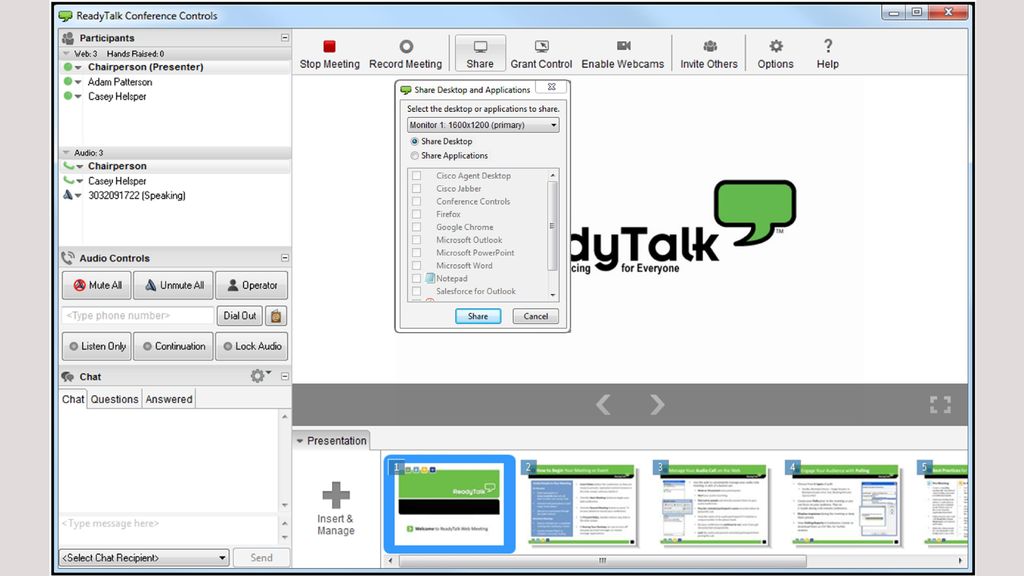
Task: Select slide 3 thumbnail
Action: point(712,504)
